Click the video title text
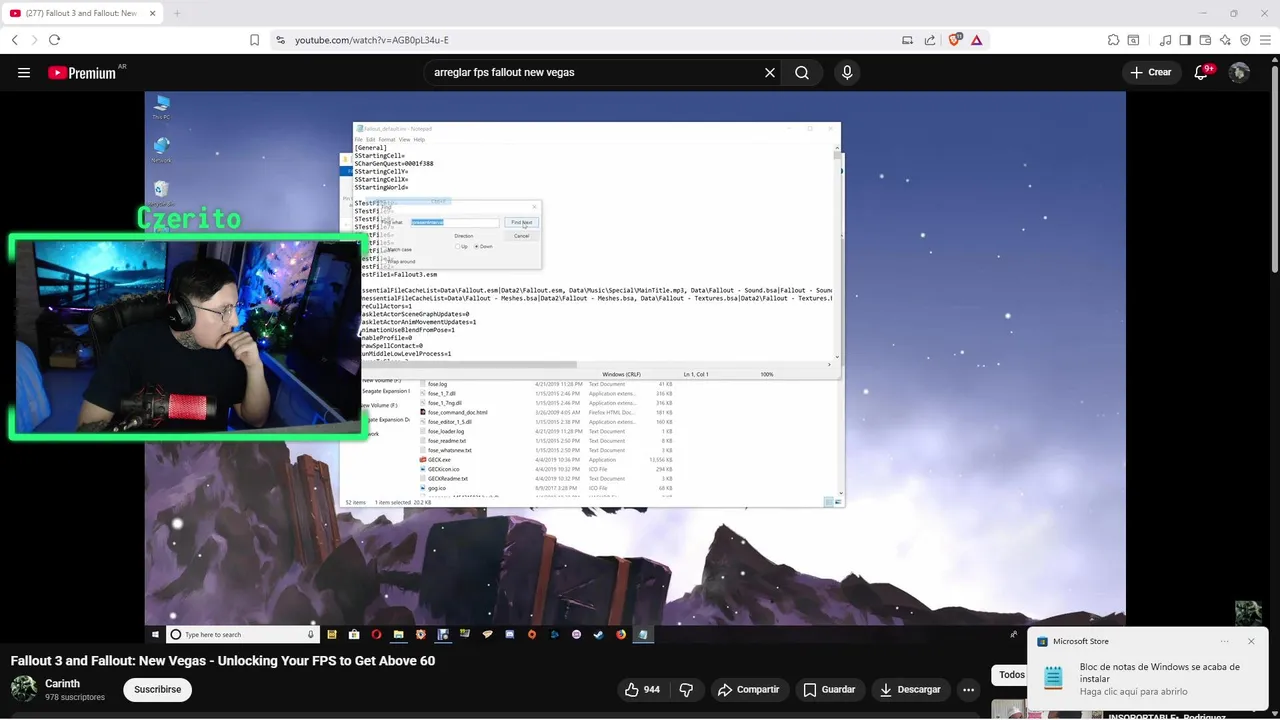The width and height of the screenshot is (1280, 720). [223, 661]
